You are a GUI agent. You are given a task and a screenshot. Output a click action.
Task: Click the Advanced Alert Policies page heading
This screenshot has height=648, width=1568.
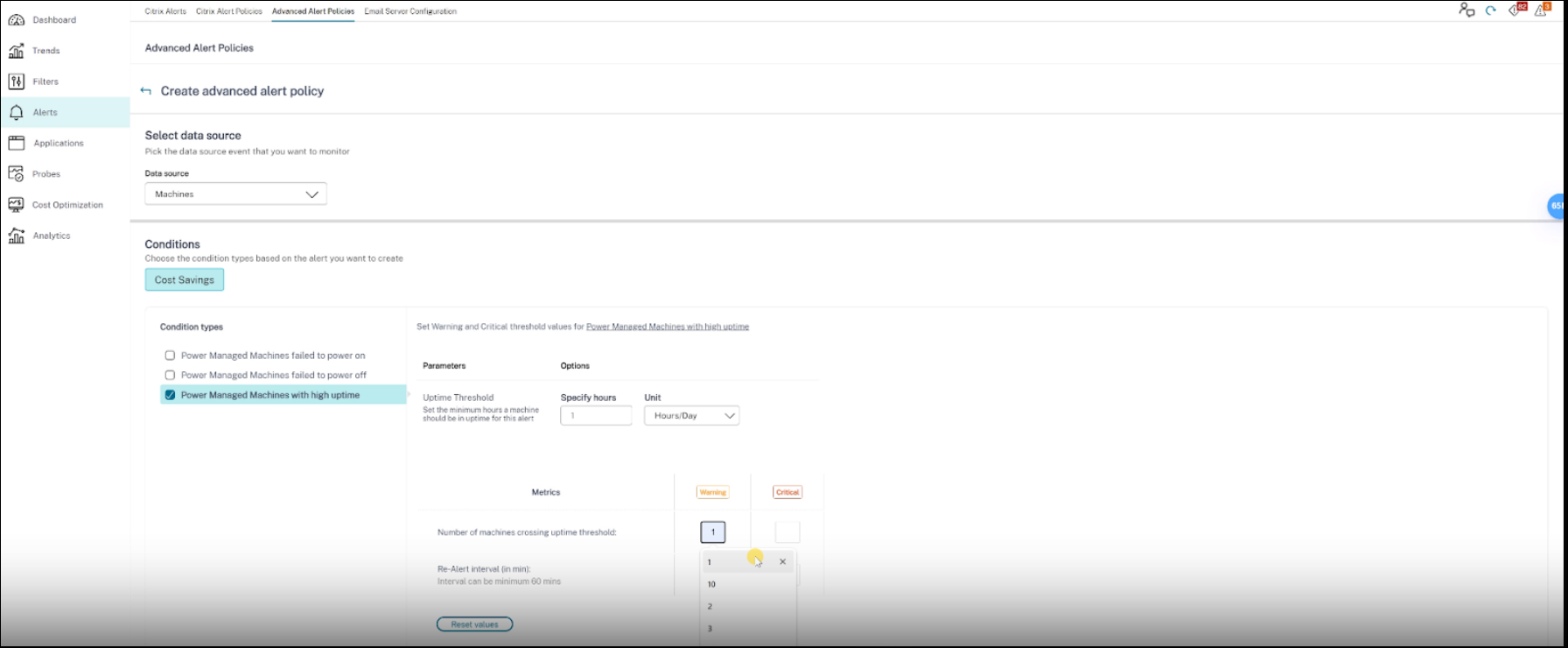tap(199, 48)
